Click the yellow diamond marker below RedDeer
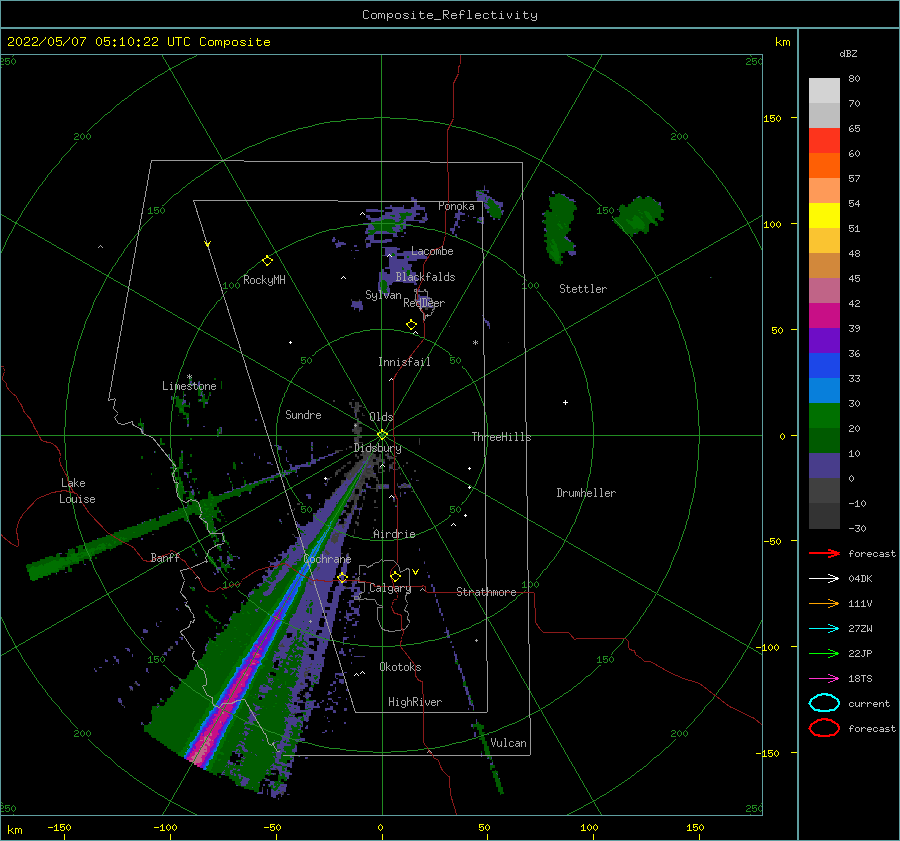This screenshot has width=900, height=841. pos(411,325)
